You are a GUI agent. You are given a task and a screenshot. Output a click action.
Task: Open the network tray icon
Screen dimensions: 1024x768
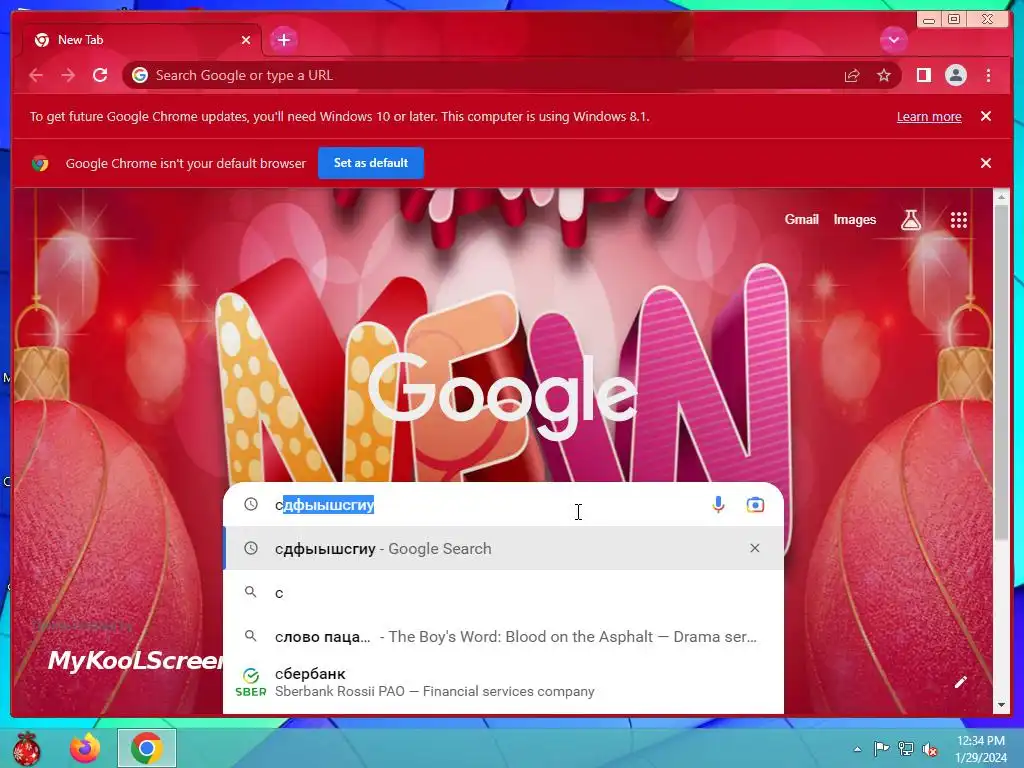905,748
